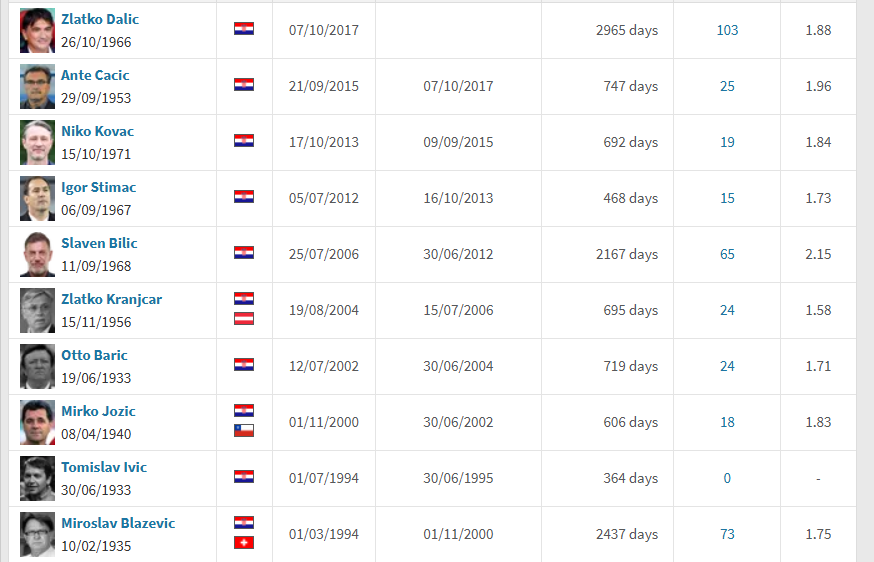Click the Austrian flag in Zlatko Kranjcar's row

244,319
